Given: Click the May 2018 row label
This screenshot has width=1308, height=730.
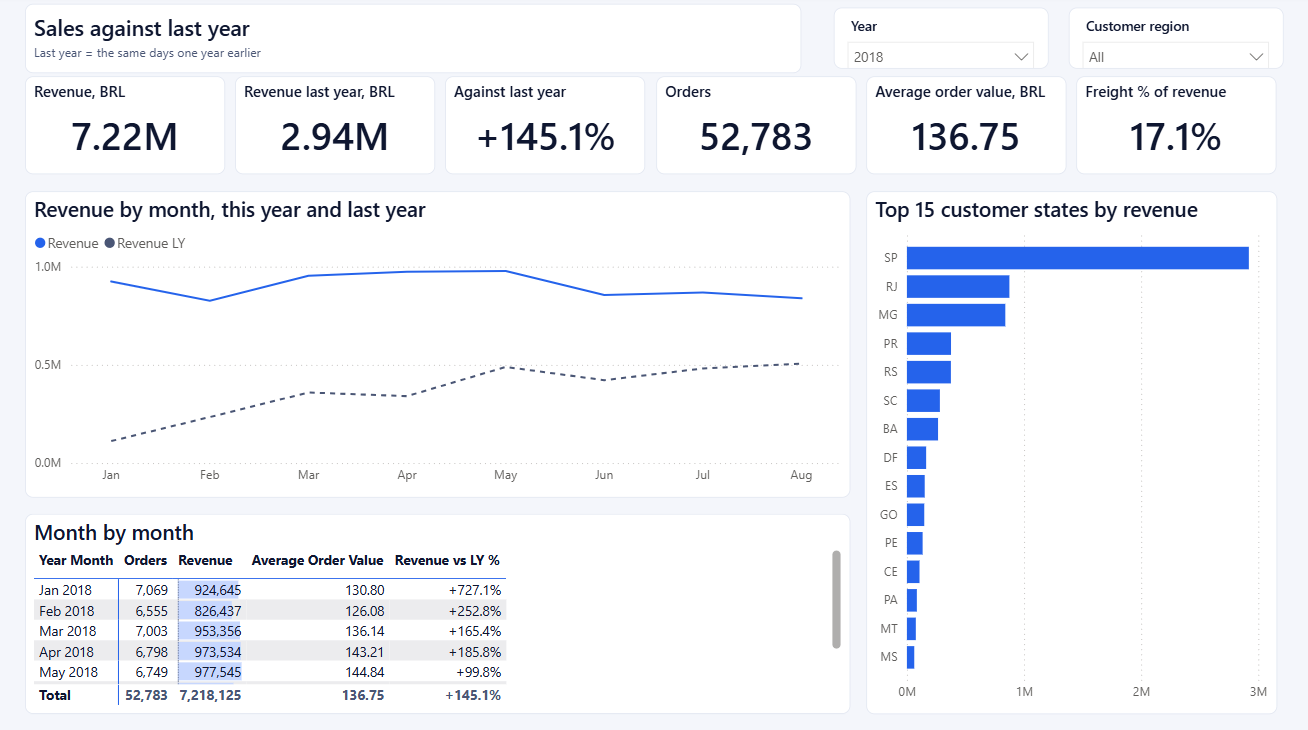Looking at the screenshot, I should point(68,672).
